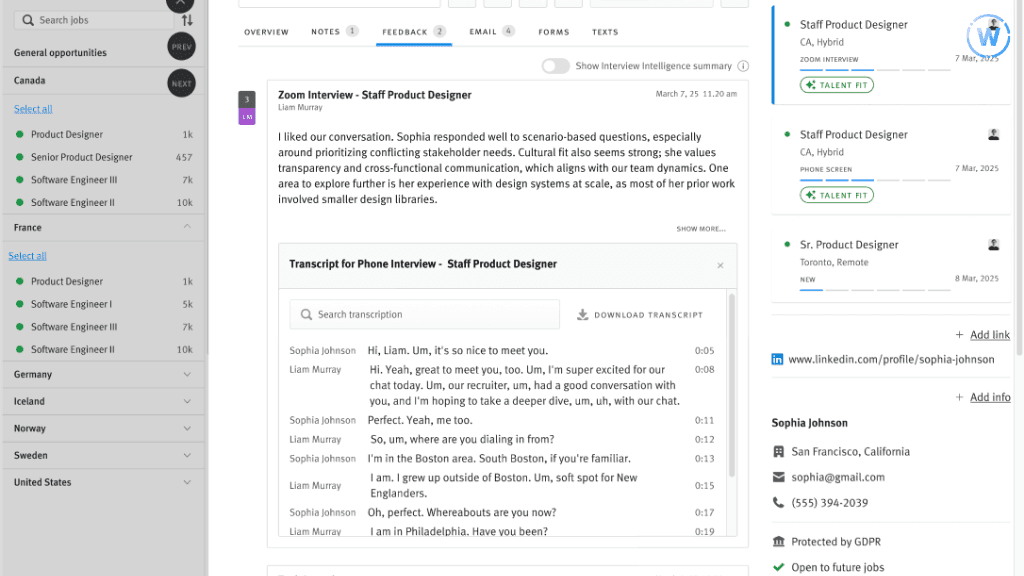Switch to the EMAIL tab
This screenshot has width=1024, height=576.
click(x=482, y=32)
